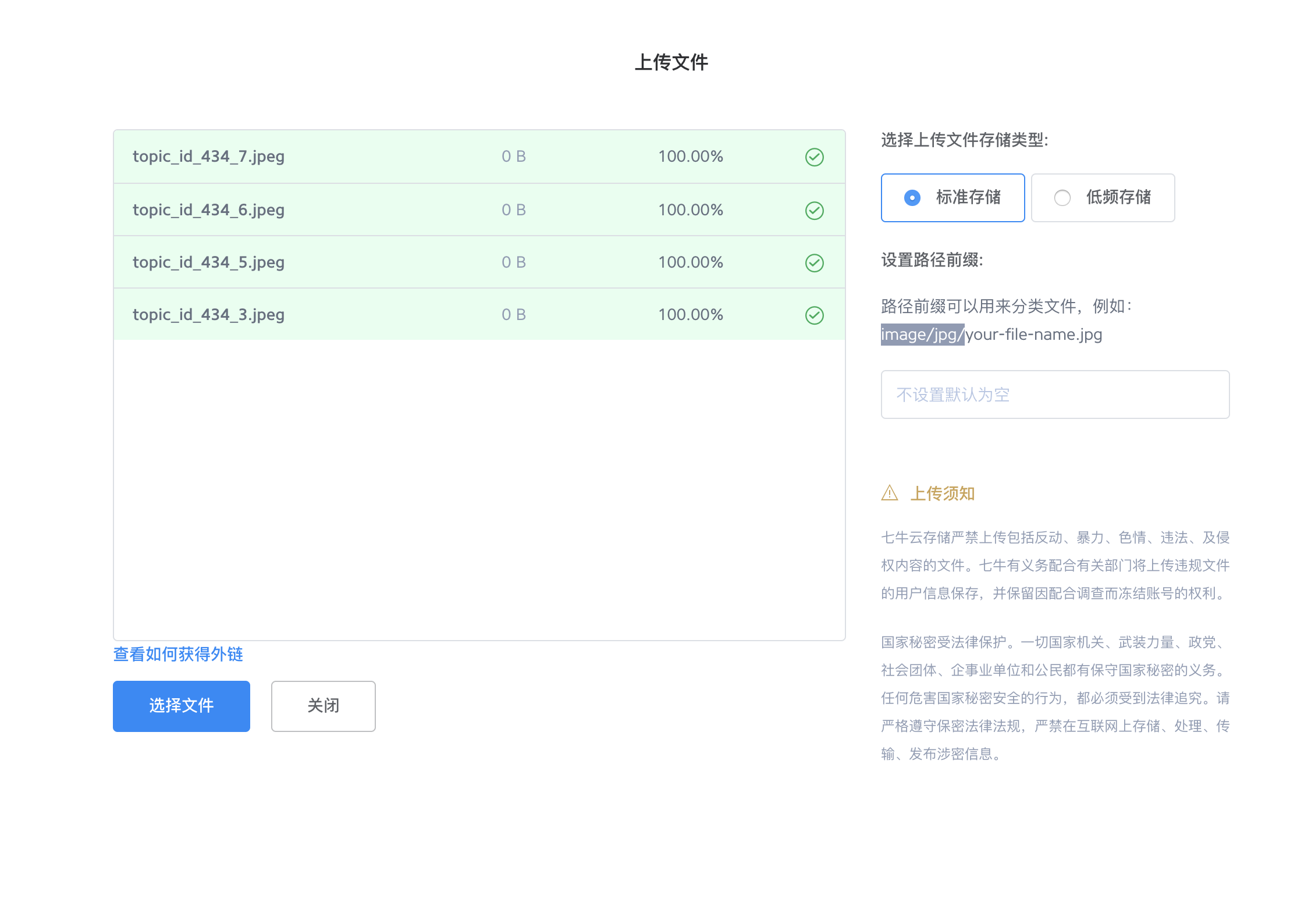Click the green checkmark for topic_id_434_5.jpeg
This screenshot has height=924, width=1315.
coord(814,262)
